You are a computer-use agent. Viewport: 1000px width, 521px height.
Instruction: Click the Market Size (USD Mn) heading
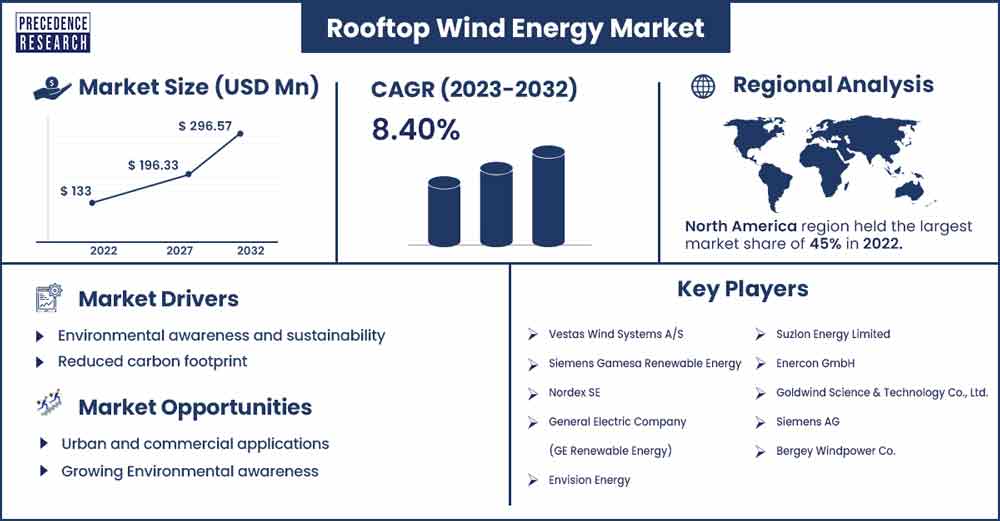click(x=198, y=87)
